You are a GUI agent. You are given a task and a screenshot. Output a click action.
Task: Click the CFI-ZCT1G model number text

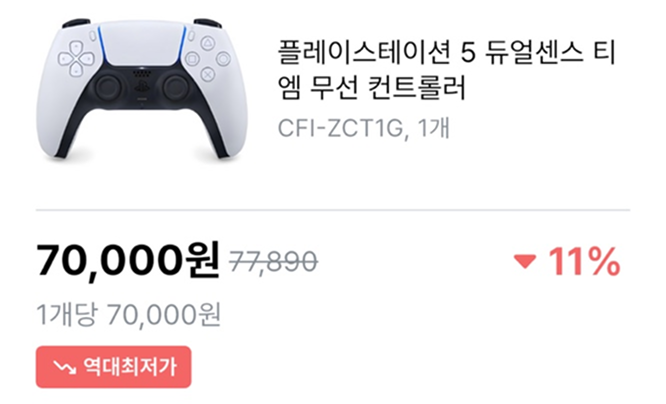point(341,128)
